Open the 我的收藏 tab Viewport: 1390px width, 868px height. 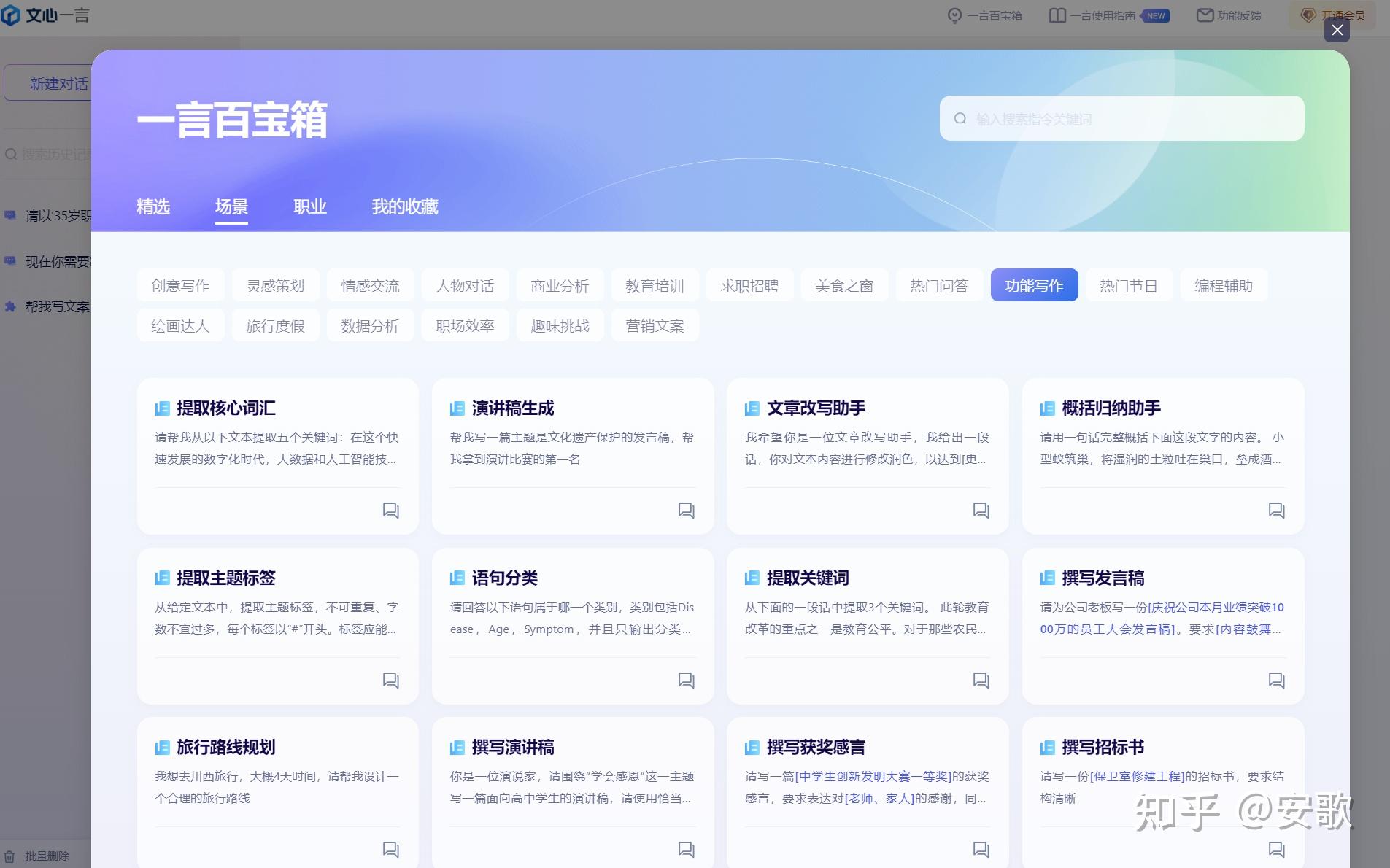405,207
